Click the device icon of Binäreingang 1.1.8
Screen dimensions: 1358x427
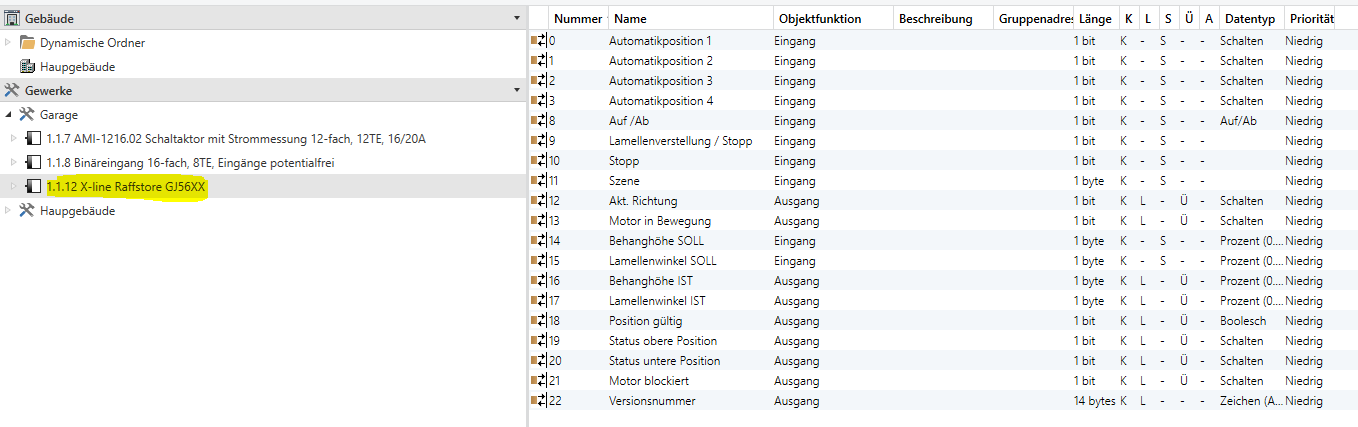click(x=33, y=163)
